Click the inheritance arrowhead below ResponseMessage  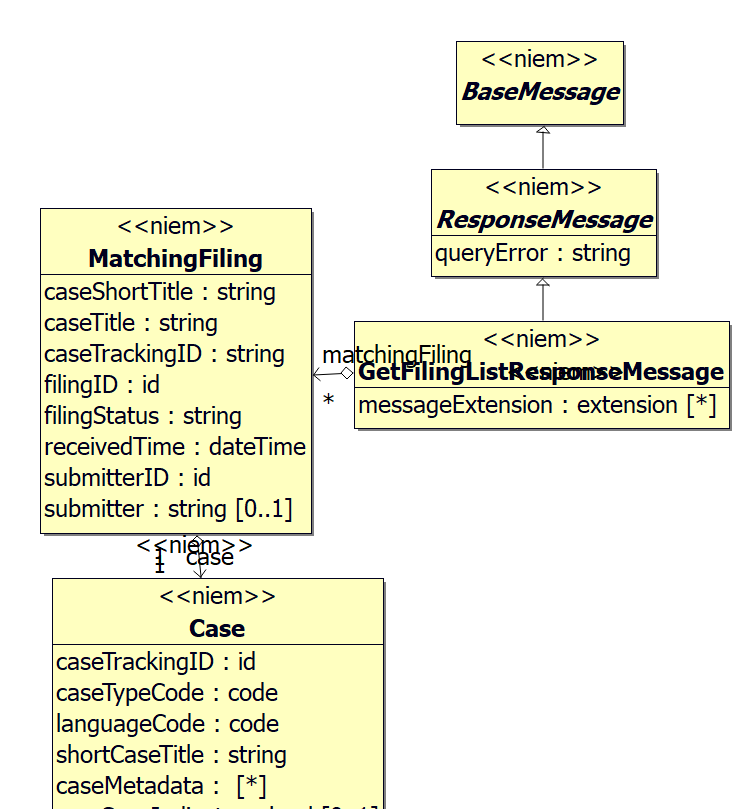coord(543,283)
